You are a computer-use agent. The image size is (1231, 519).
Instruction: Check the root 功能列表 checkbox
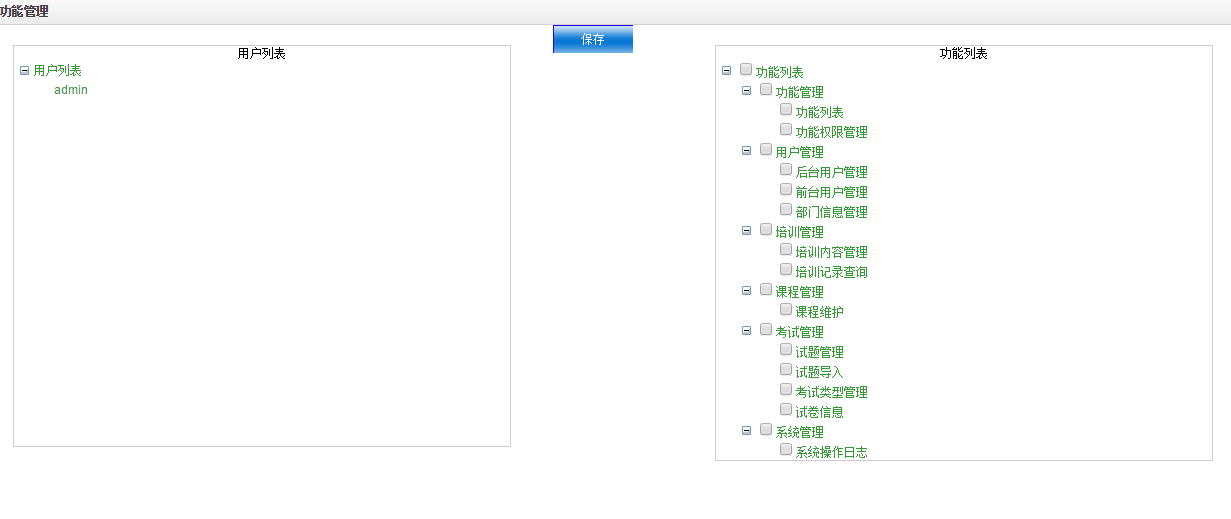tap(746, 70)
